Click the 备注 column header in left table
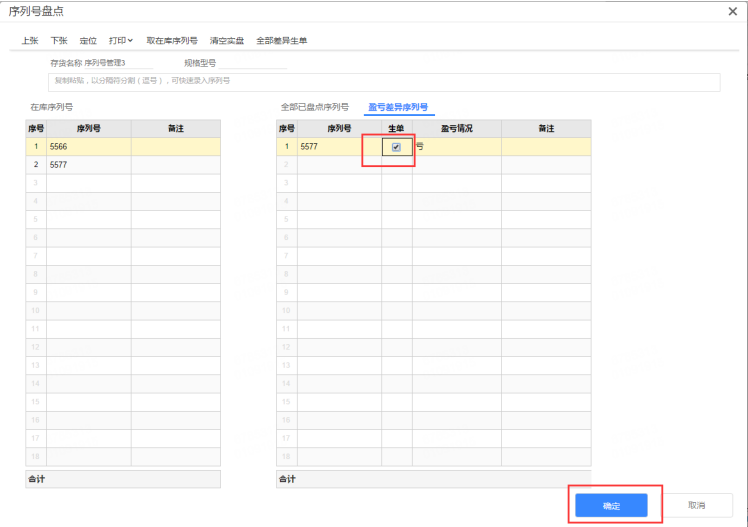Screen dimensions: 748x527 click(176, 128)
